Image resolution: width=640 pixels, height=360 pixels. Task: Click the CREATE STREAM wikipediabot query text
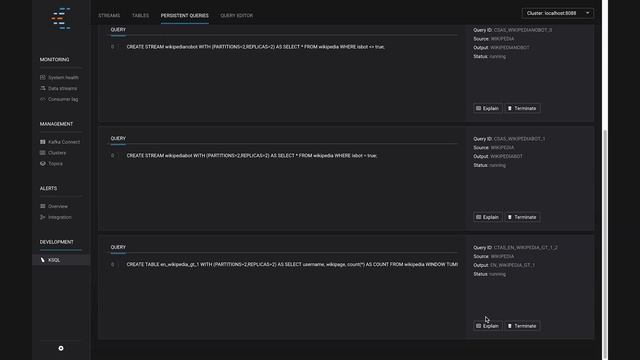(252, 156)
